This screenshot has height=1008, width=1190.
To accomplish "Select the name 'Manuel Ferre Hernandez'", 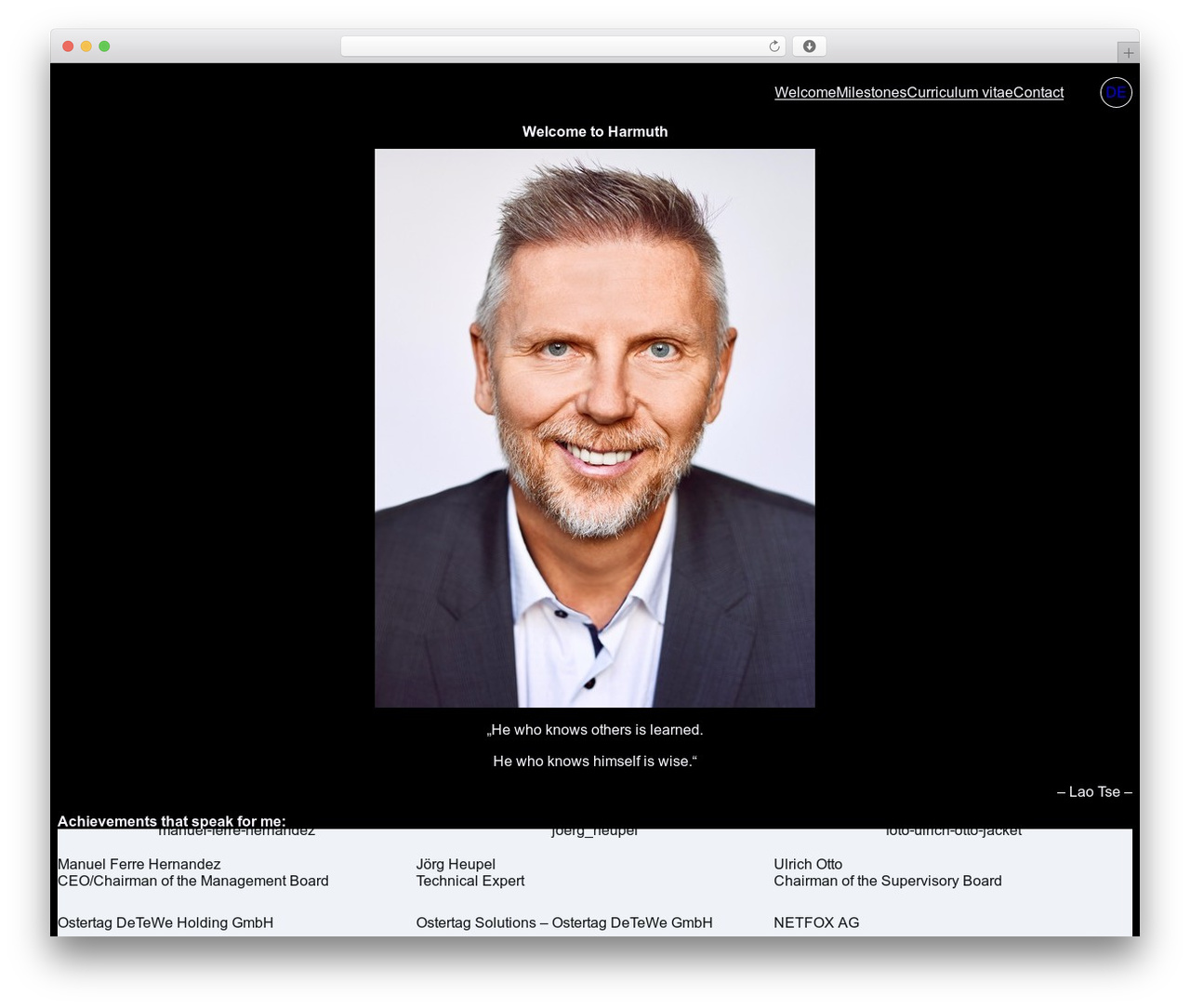I will pos(139,865).
